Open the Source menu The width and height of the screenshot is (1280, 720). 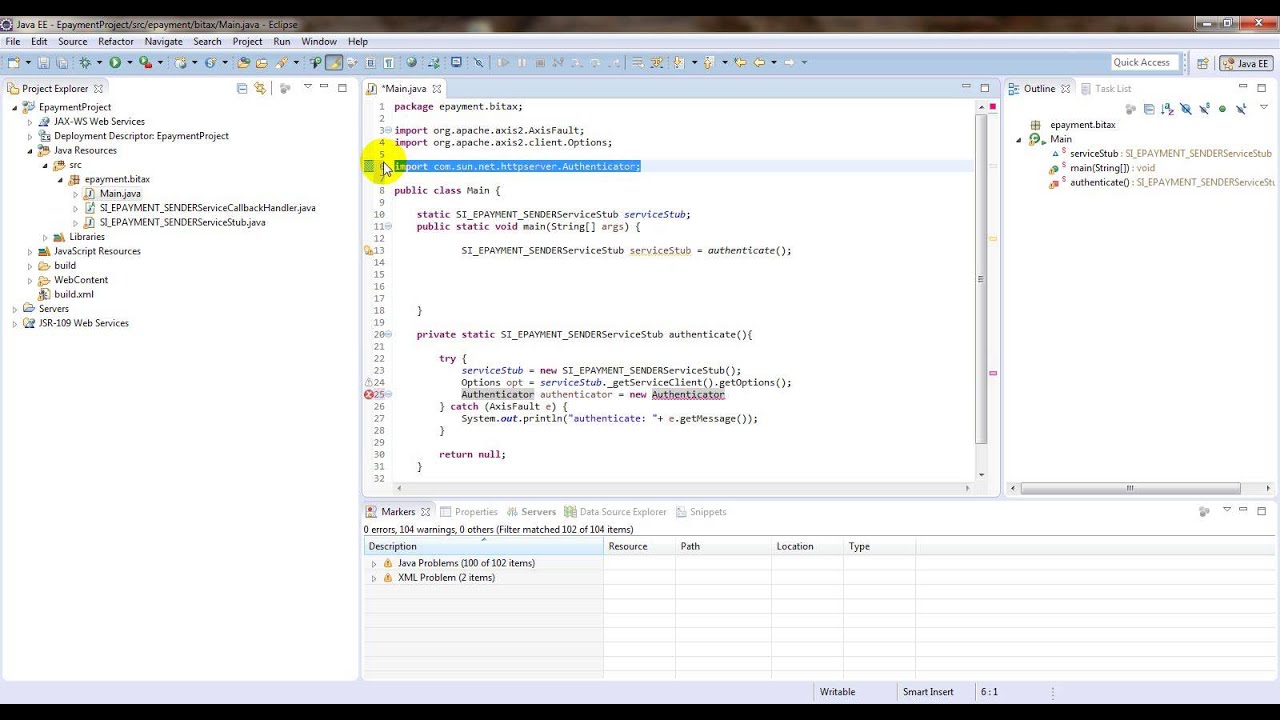pos(72,42)
